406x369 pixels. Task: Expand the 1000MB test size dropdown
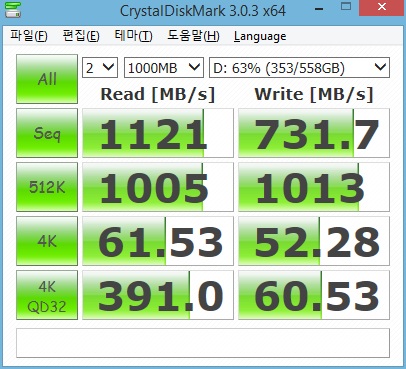click(x=164, y=68)
